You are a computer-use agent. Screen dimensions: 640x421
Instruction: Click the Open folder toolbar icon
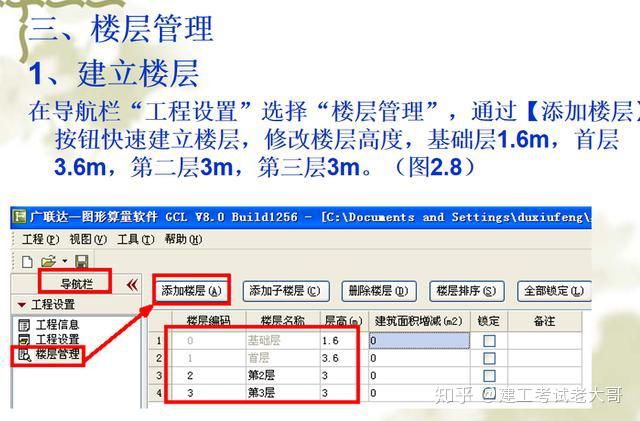click(x=49, y=261)
